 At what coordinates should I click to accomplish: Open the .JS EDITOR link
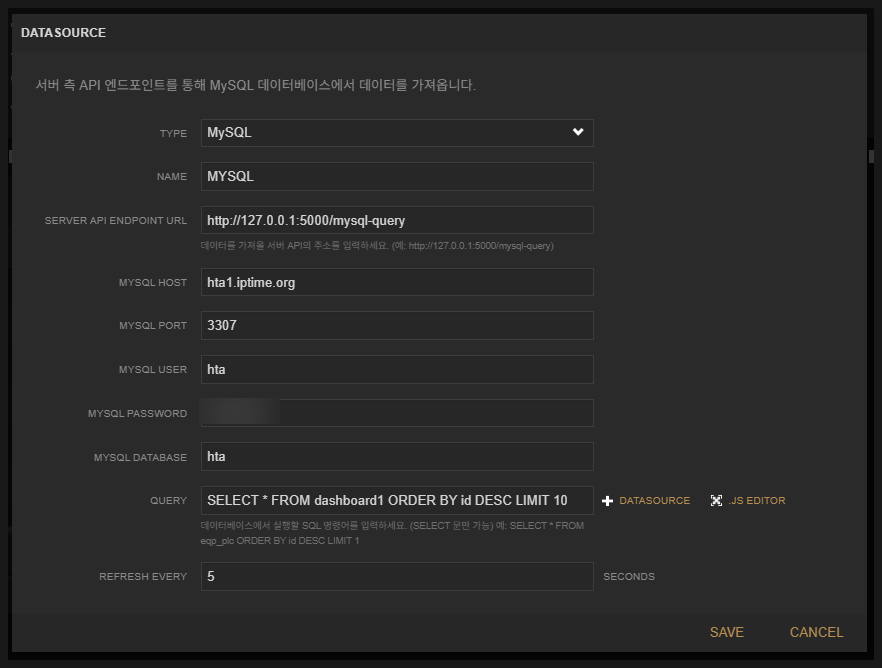(757, 500)
